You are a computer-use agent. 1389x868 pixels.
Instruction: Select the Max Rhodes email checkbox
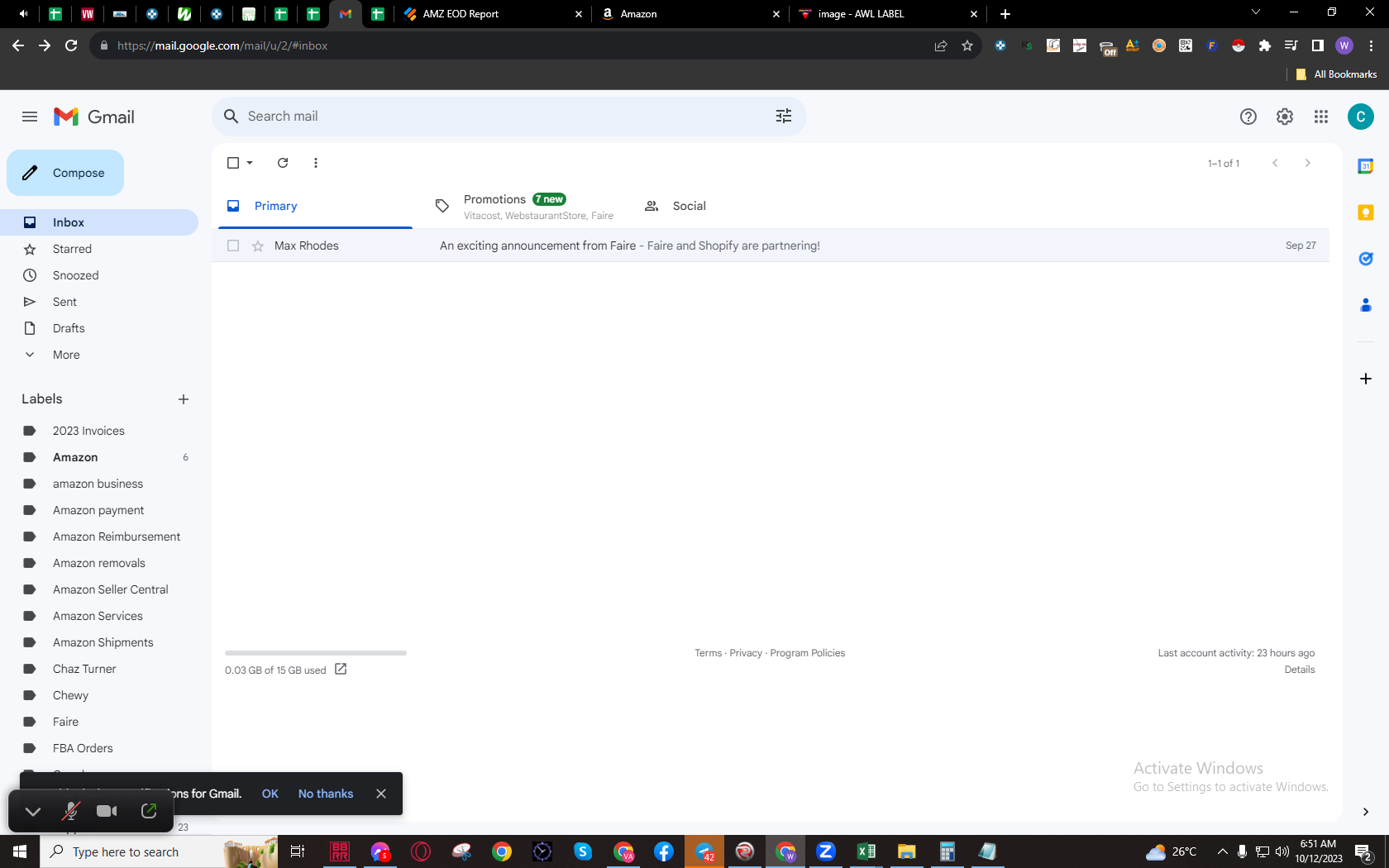coord(233,246)
